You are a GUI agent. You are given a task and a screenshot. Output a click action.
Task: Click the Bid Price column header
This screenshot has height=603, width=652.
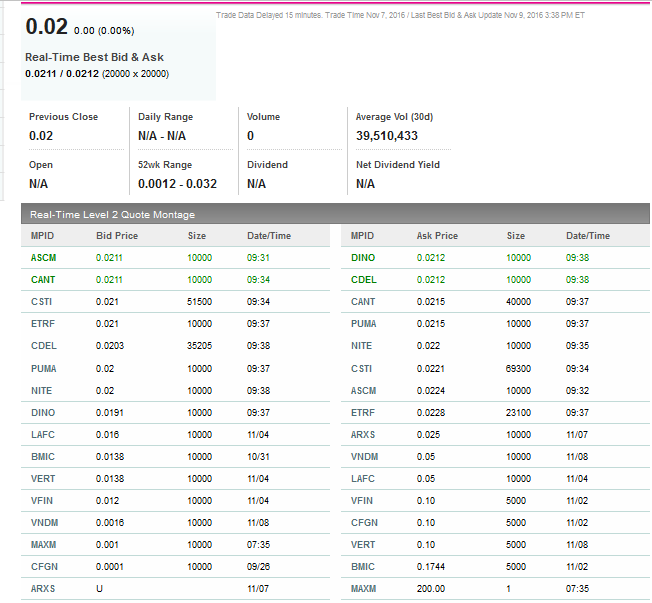point(117,236)
